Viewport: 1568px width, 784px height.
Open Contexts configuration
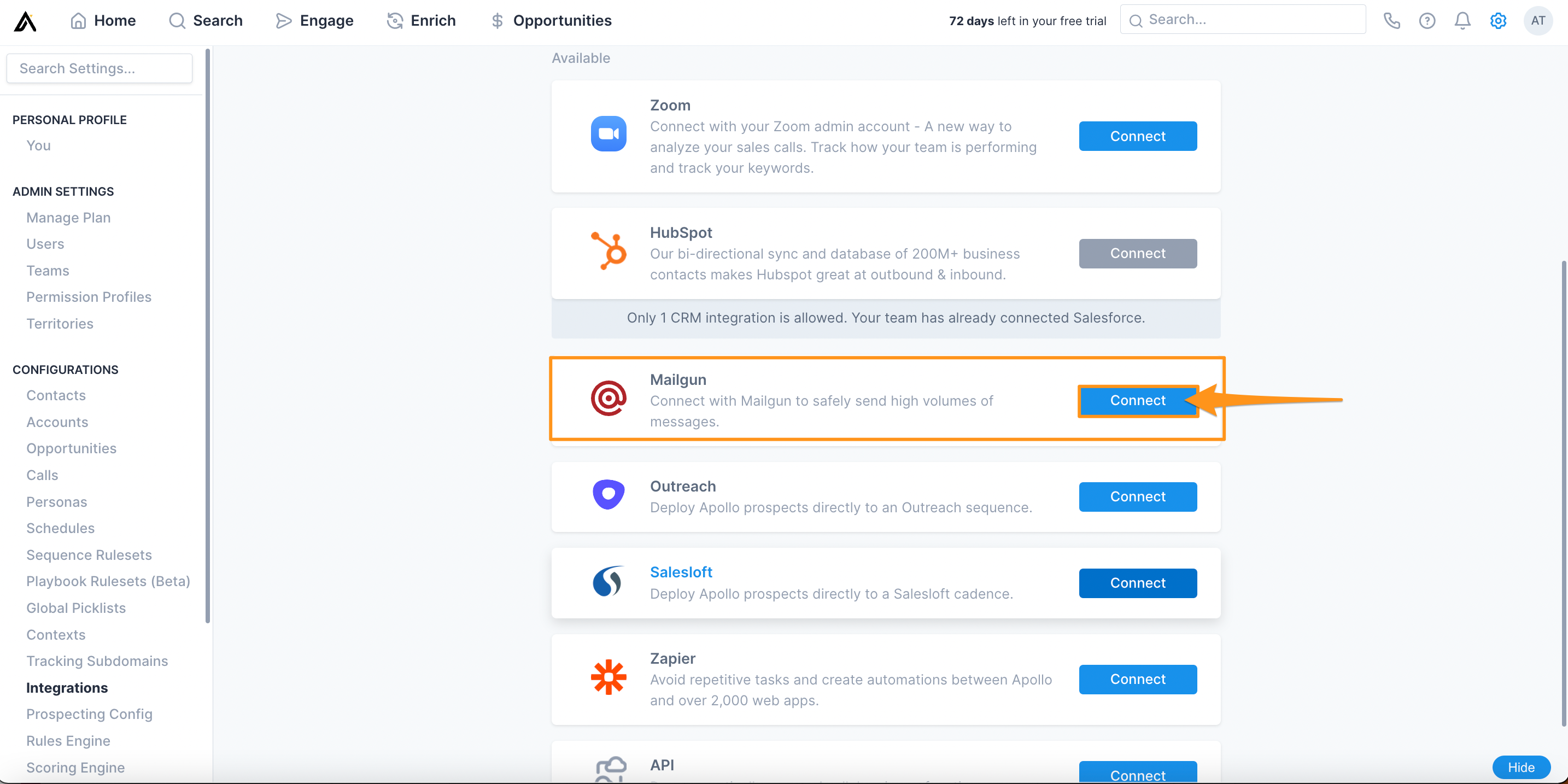point(56,635)
